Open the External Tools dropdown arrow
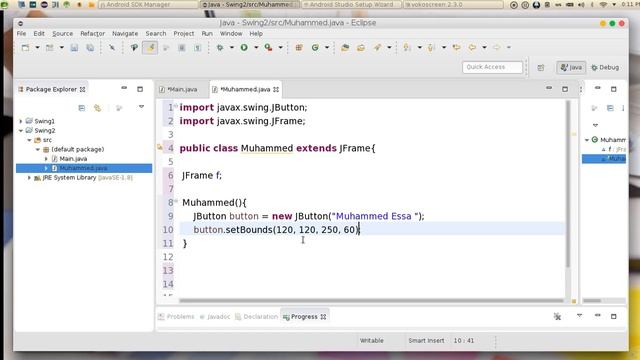 (x=280, y=48)
